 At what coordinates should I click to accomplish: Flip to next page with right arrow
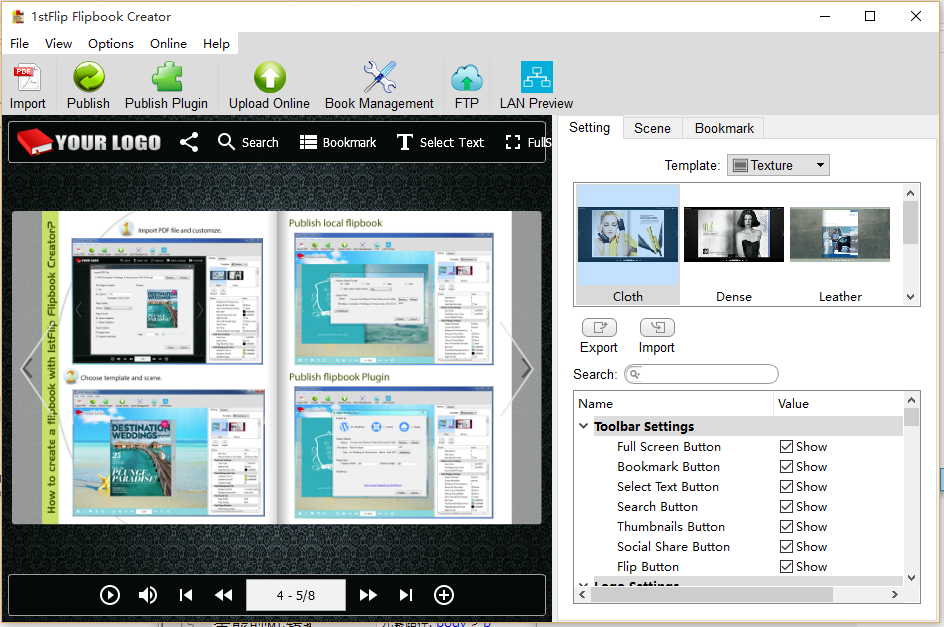(526, 368)
